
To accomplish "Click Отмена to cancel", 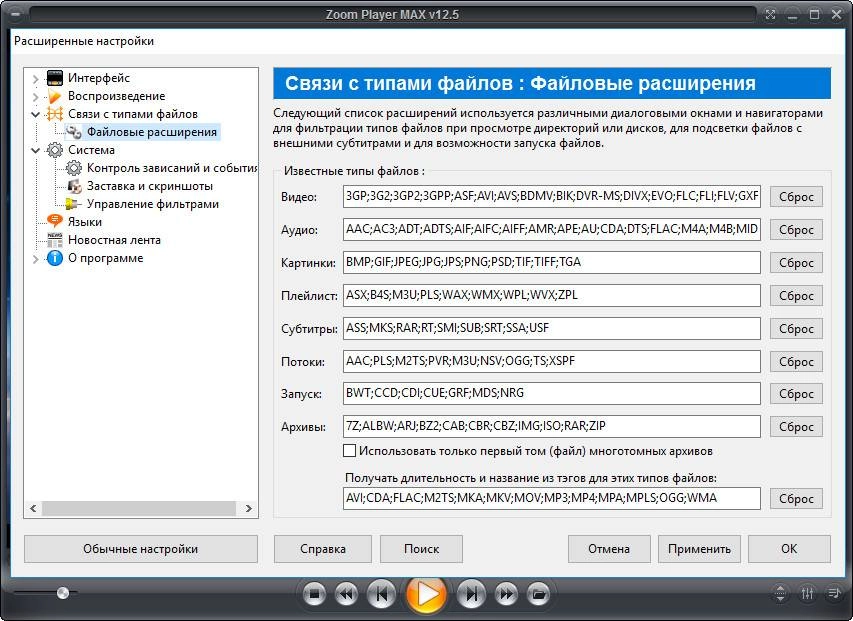I will coord(609,549).
